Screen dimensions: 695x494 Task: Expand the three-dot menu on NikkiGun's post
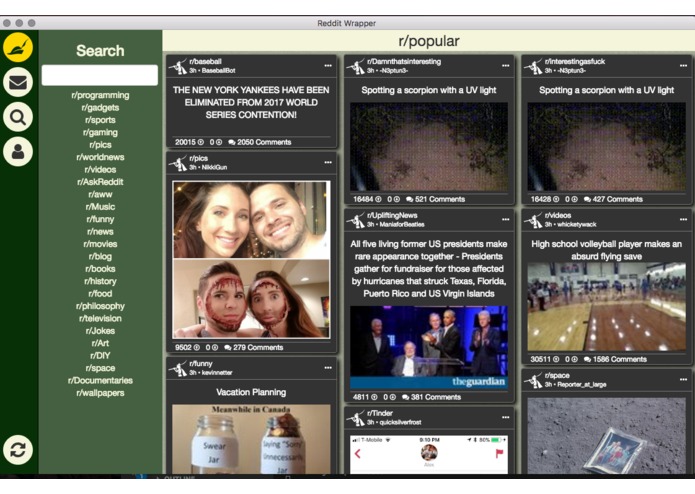point(328,162)
